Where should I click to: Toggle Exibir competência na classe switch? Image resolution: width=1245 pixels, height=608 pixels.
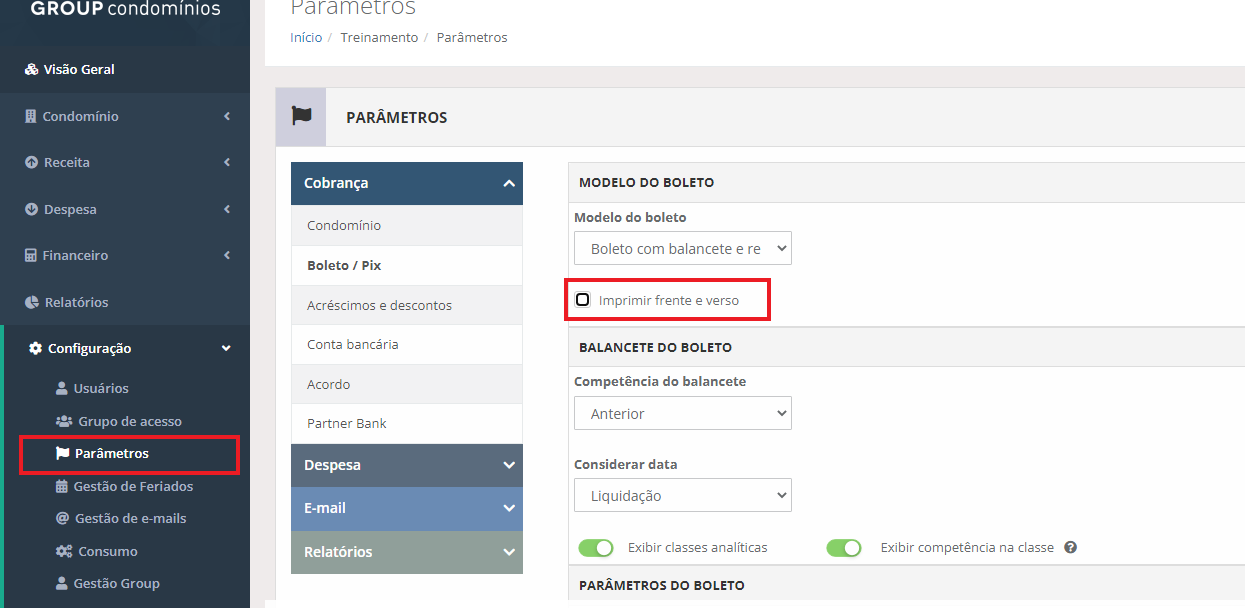point(844,548)
